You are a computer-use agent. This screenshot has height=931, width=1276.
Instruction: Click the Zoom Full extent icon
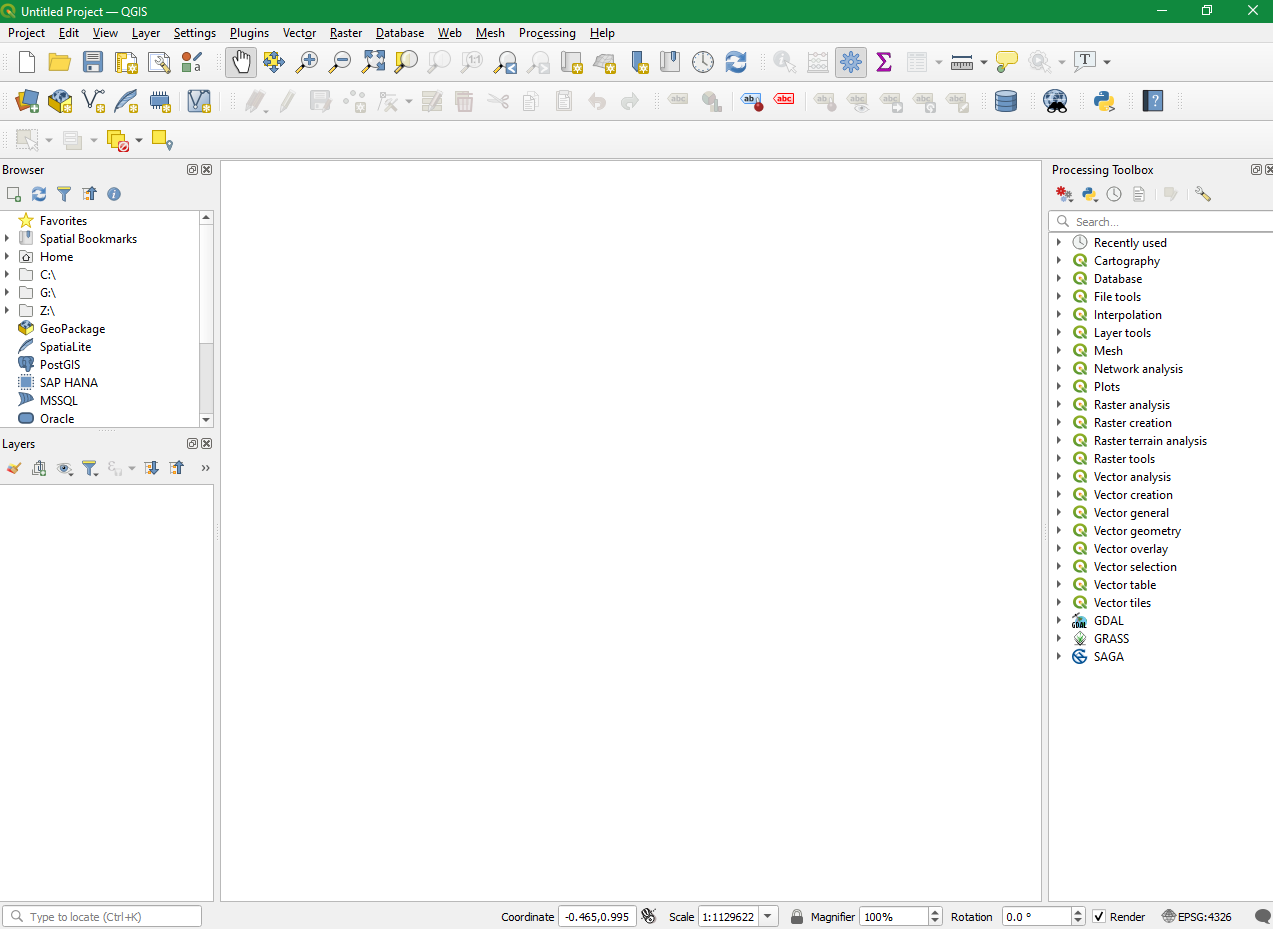pyautogui.click(x=373, y=62)
